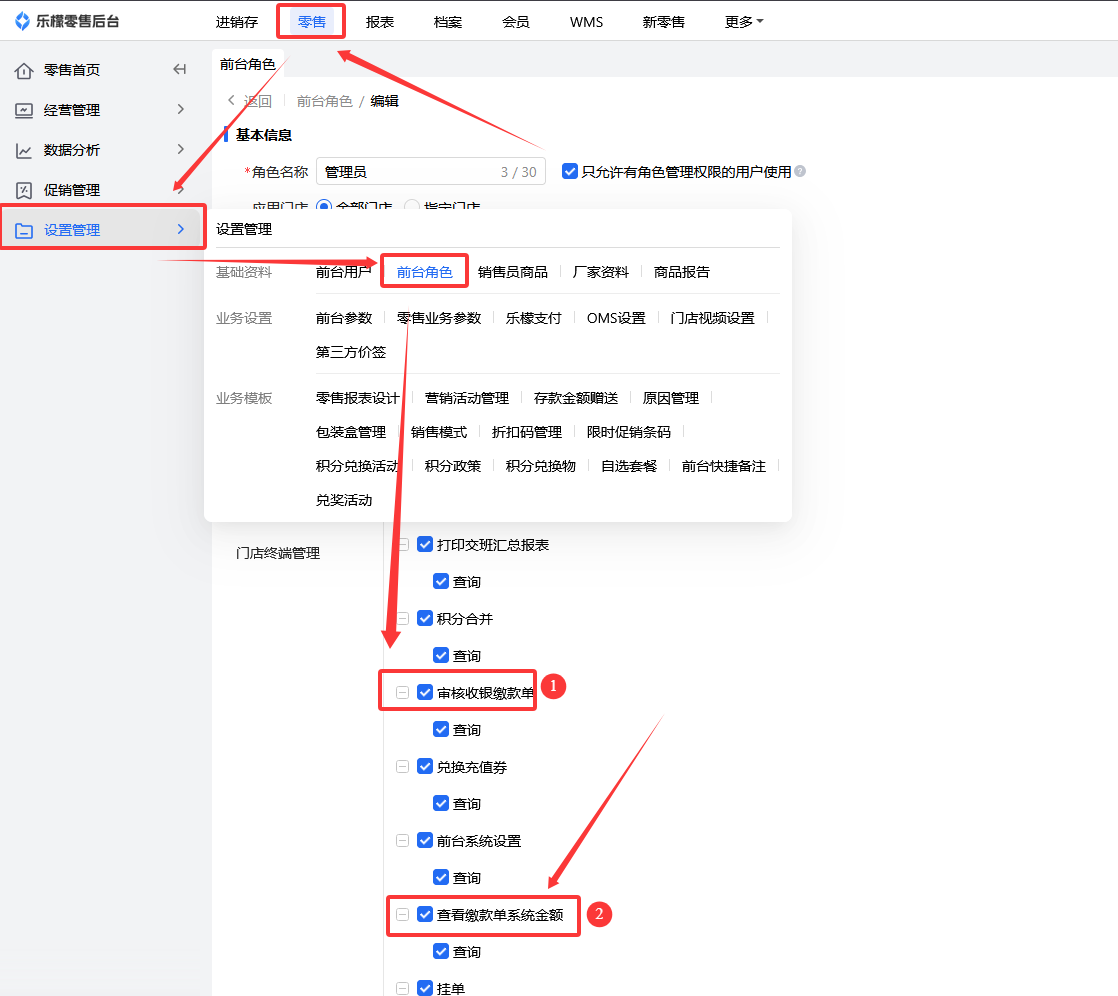Screen dimensions: 1118x996
Task: Open the WMS top menu
Action: click(586, 22)
